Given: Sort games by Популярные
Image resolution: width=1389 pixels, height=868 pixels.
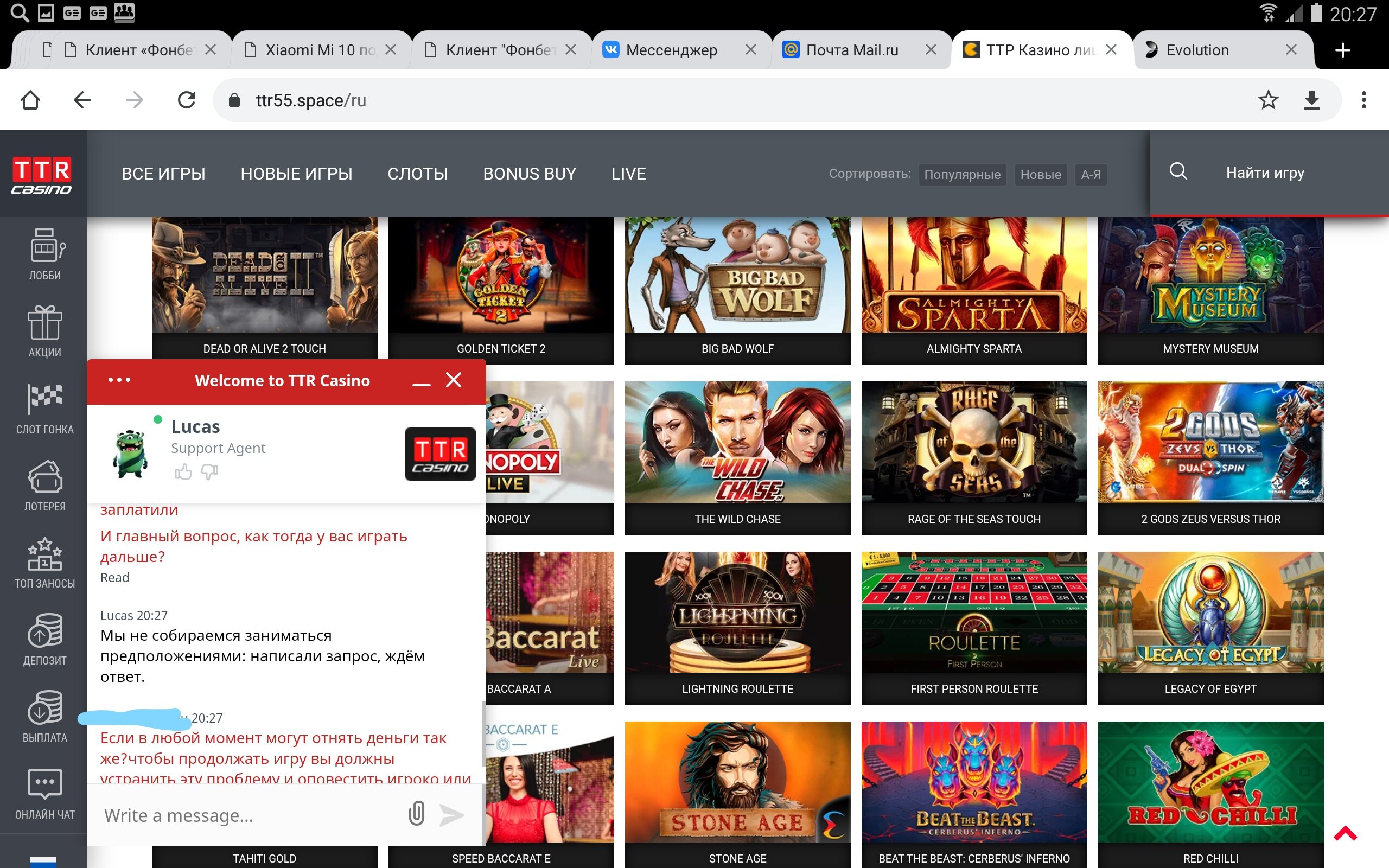Looking at the screenshot, I should [x=962, y=175].
